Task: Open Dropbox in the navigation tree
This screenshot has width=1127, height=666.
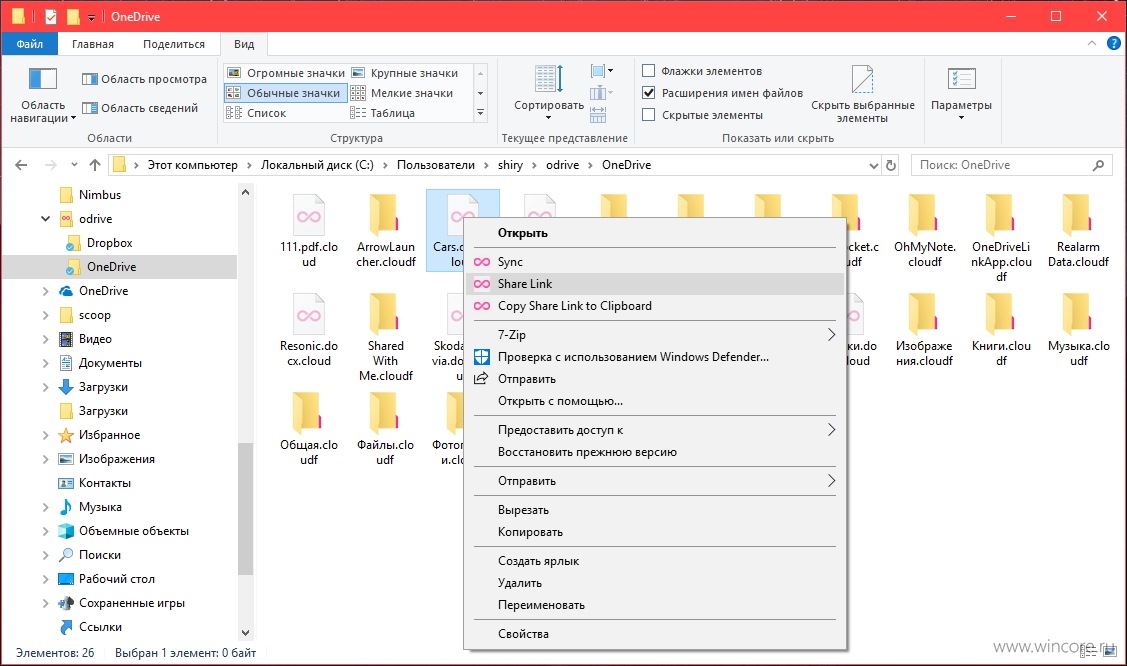Action: point(109,243)
